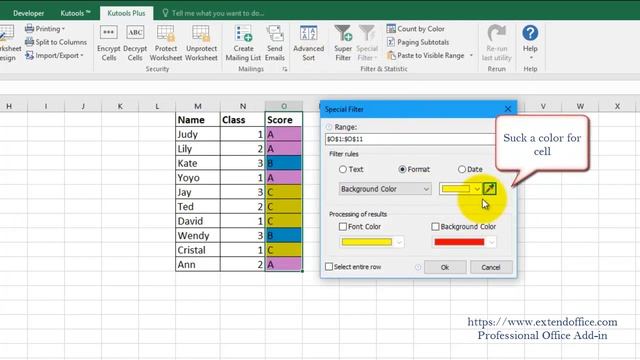This screenshot has height=360, width=640.
Task: Click yellow font color result swatch
Action: (x=367, y=242)
